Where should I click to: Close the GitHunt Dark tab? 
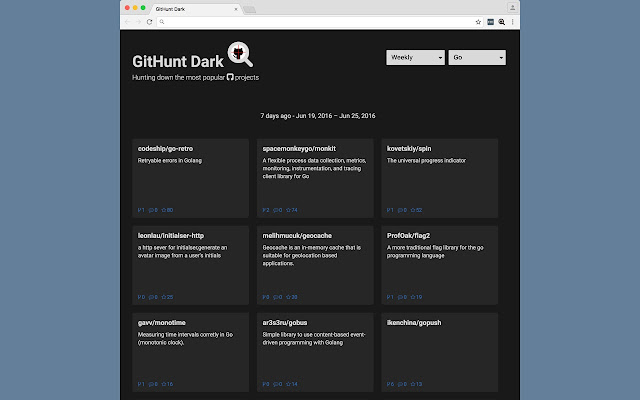click(x=236, y=9)
